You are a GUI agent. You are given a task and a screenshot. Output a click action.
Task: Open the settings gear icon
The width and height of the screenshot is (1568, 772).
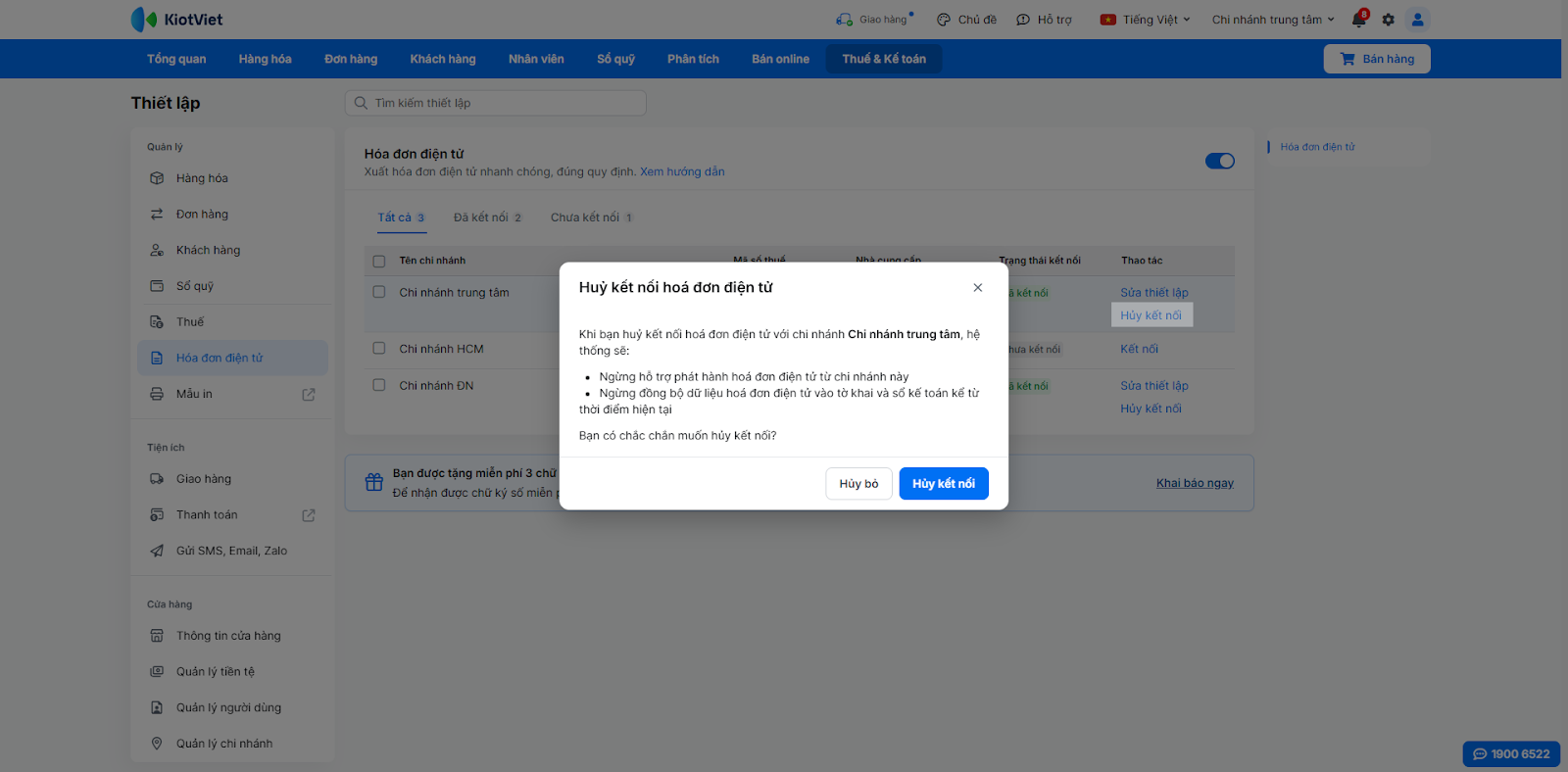[x=1388, y=20]
